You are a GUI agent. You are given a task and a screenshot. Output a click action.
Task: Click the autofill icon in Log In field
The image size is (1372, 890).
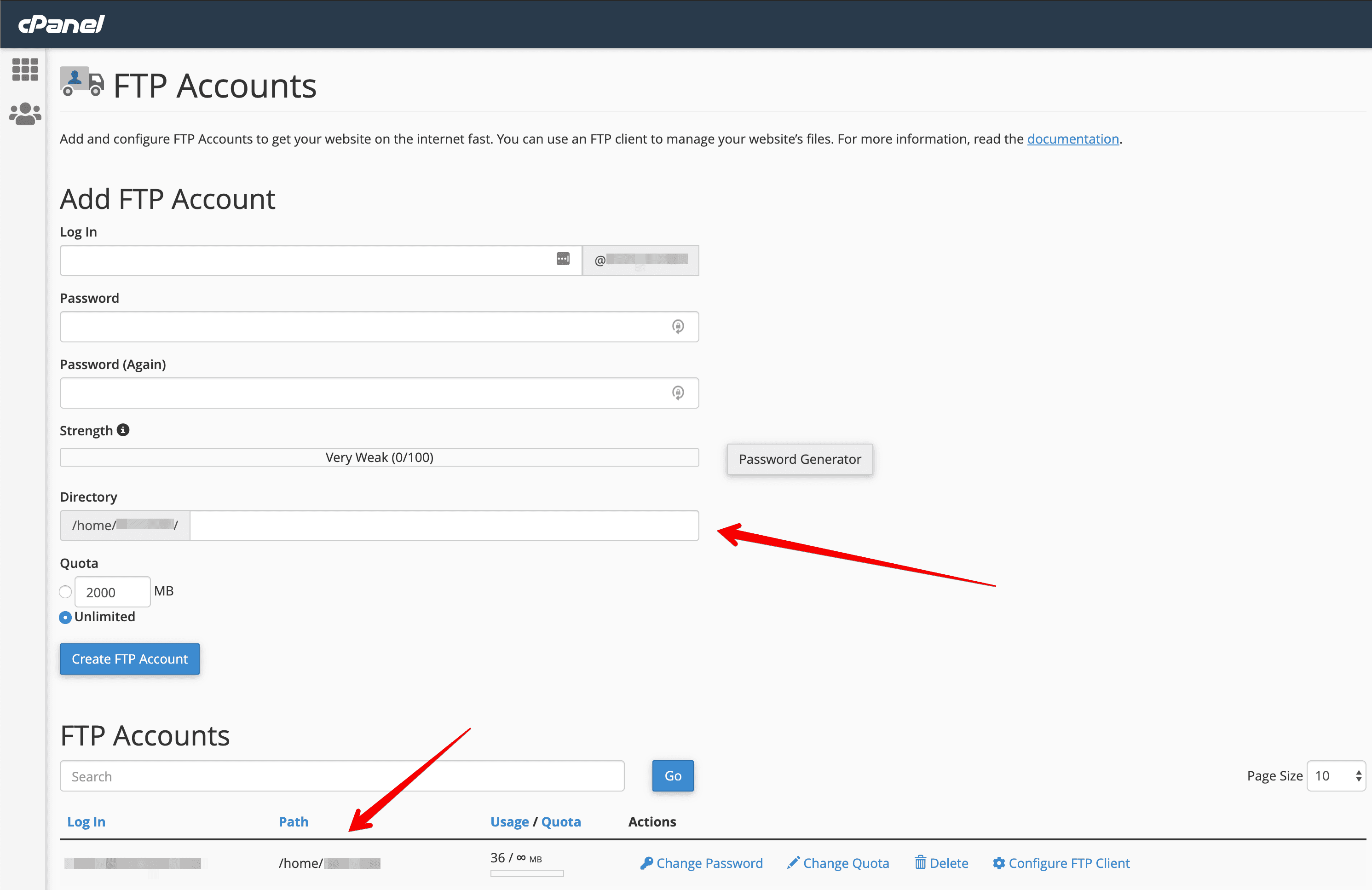[x=563, y=259]
